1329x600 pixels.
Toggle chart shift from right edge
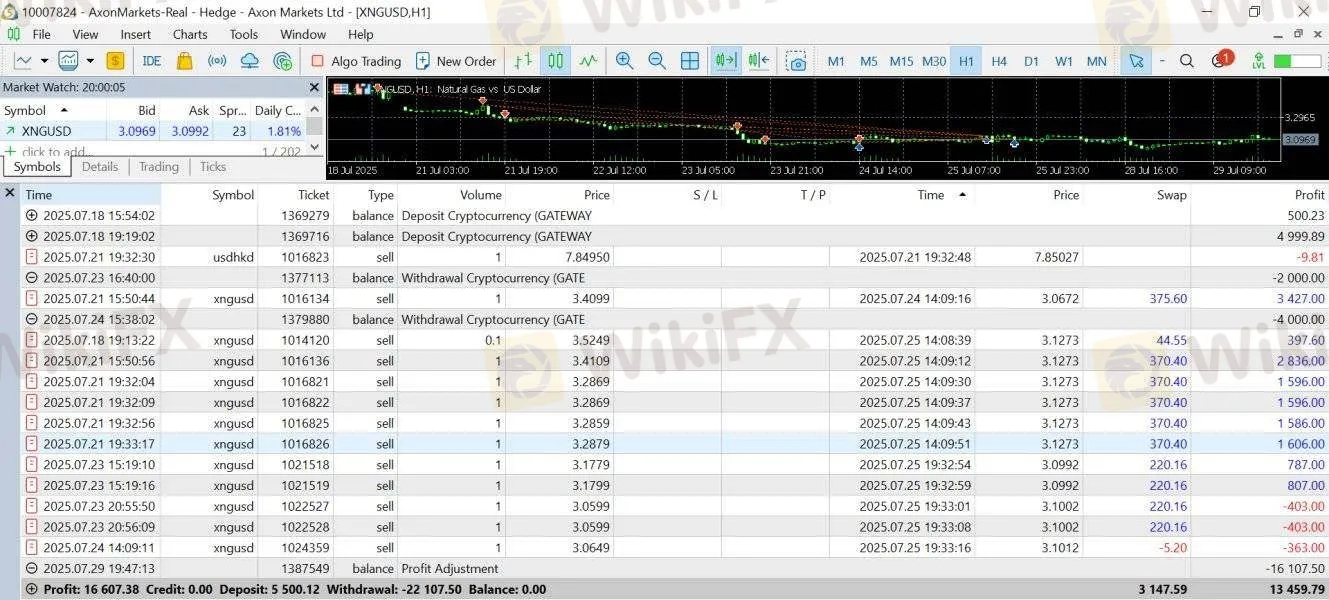tap(758, 61)
